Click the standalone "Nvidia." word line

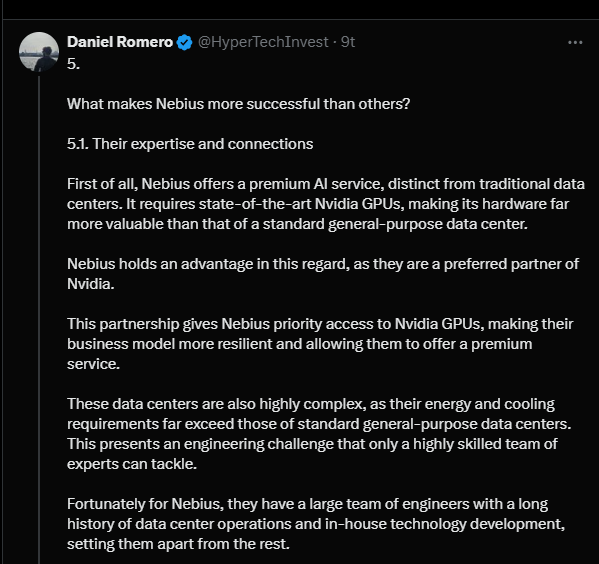(x=91, y=284)
